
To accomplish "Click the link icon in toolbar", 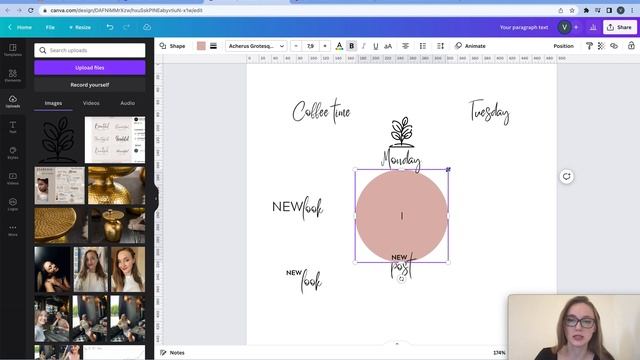I will pyautogui.click(x=614, y=46).
